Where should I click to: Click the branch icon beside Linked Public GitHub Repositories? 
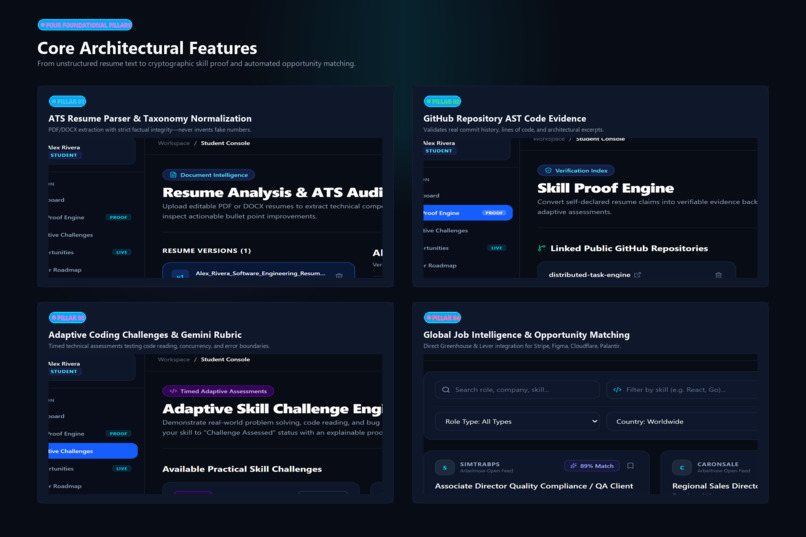coord(541,248)
